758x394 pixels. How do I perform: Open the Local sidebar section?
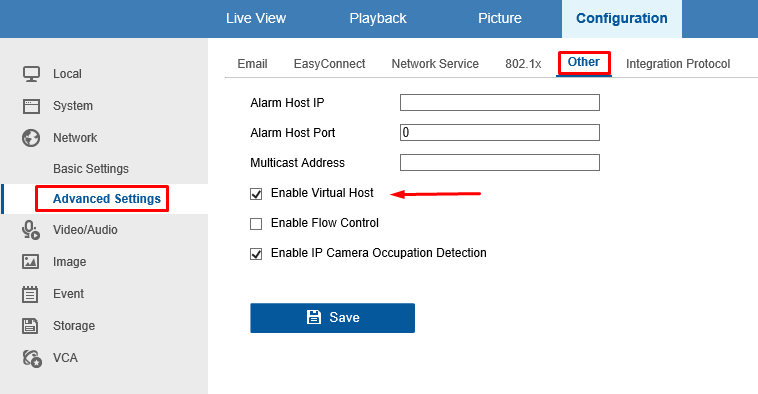[67, 74]
